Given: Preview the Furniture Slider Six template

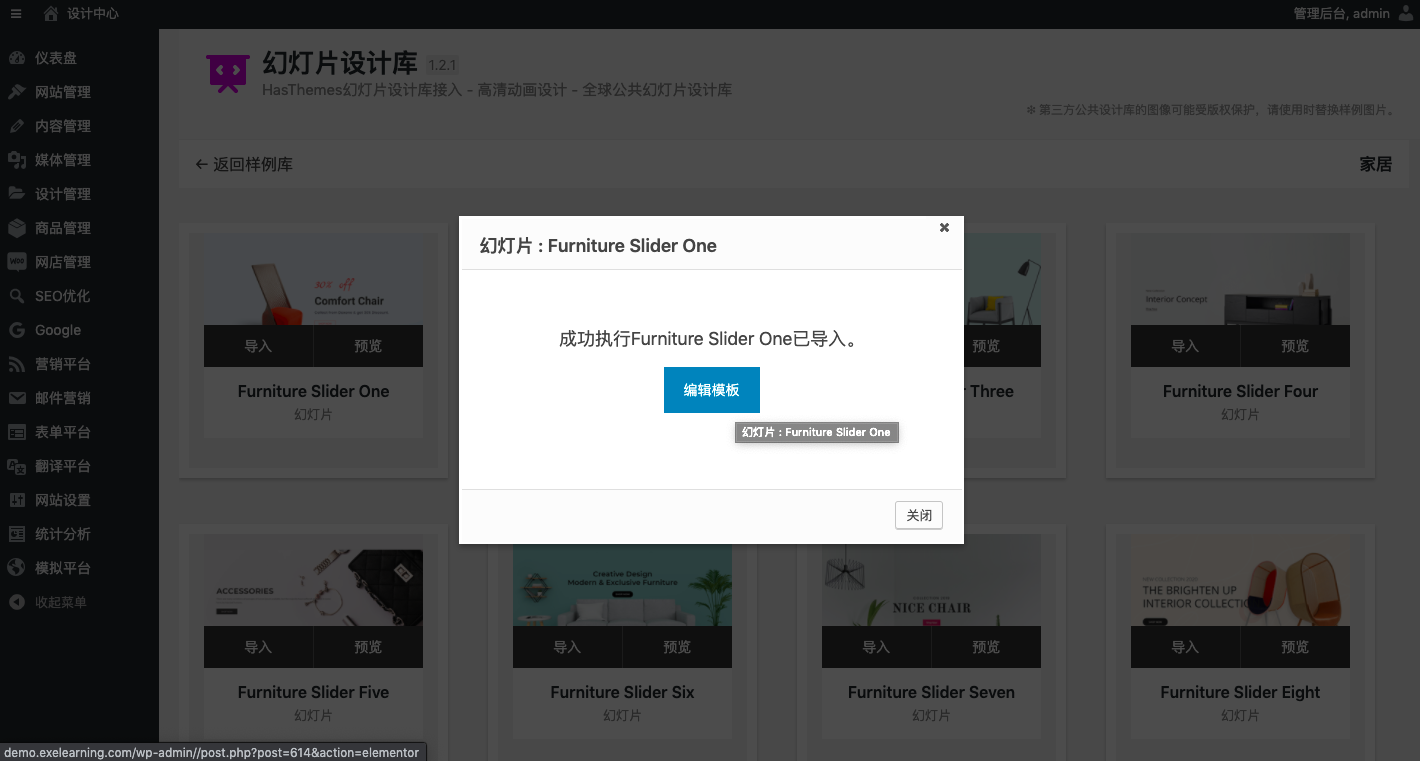Looking at the screenshot, I should pos(677,647).
